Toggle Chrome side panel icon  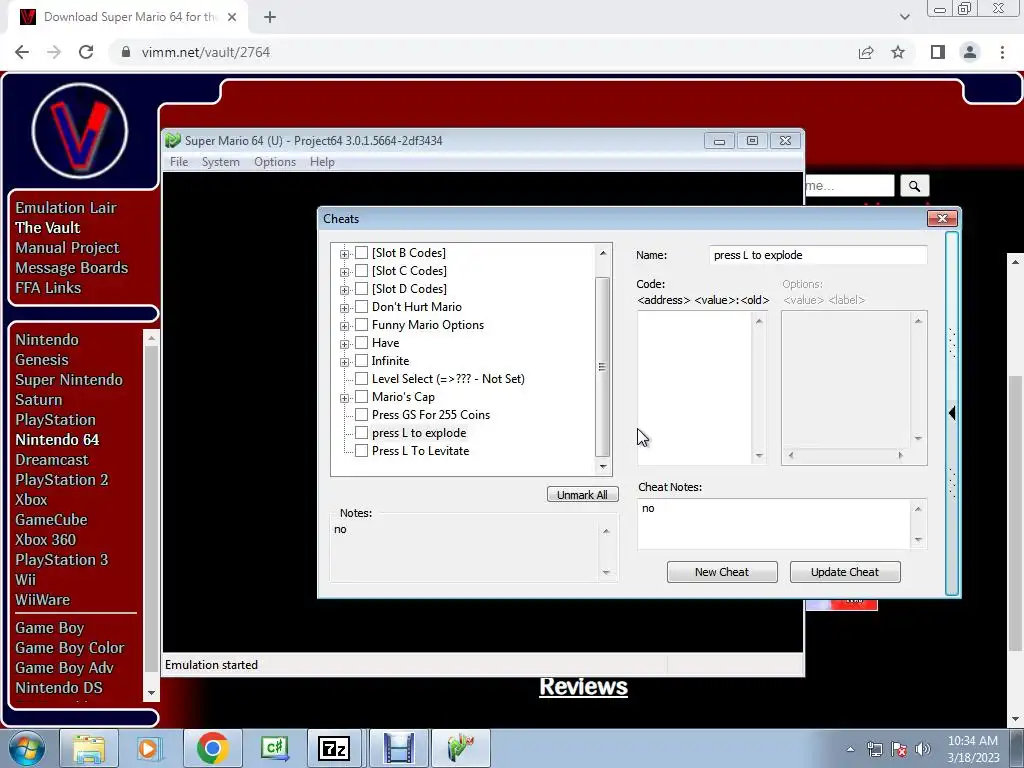(x=938, y=52)
